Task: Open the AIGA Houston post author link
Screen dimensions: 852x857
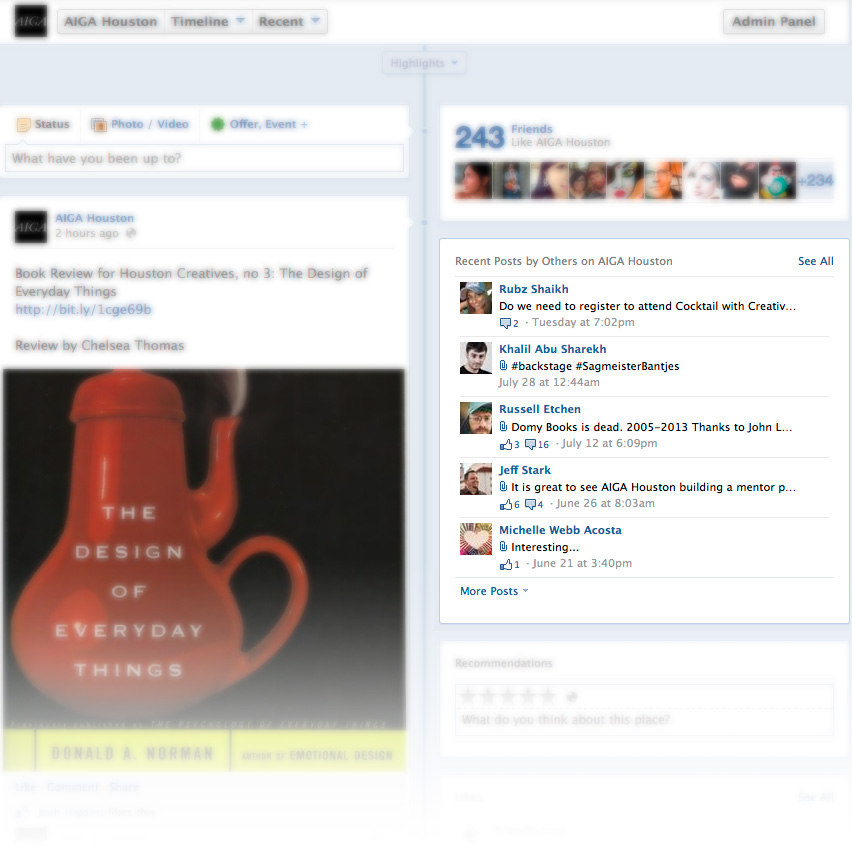Action: (95, 218)
